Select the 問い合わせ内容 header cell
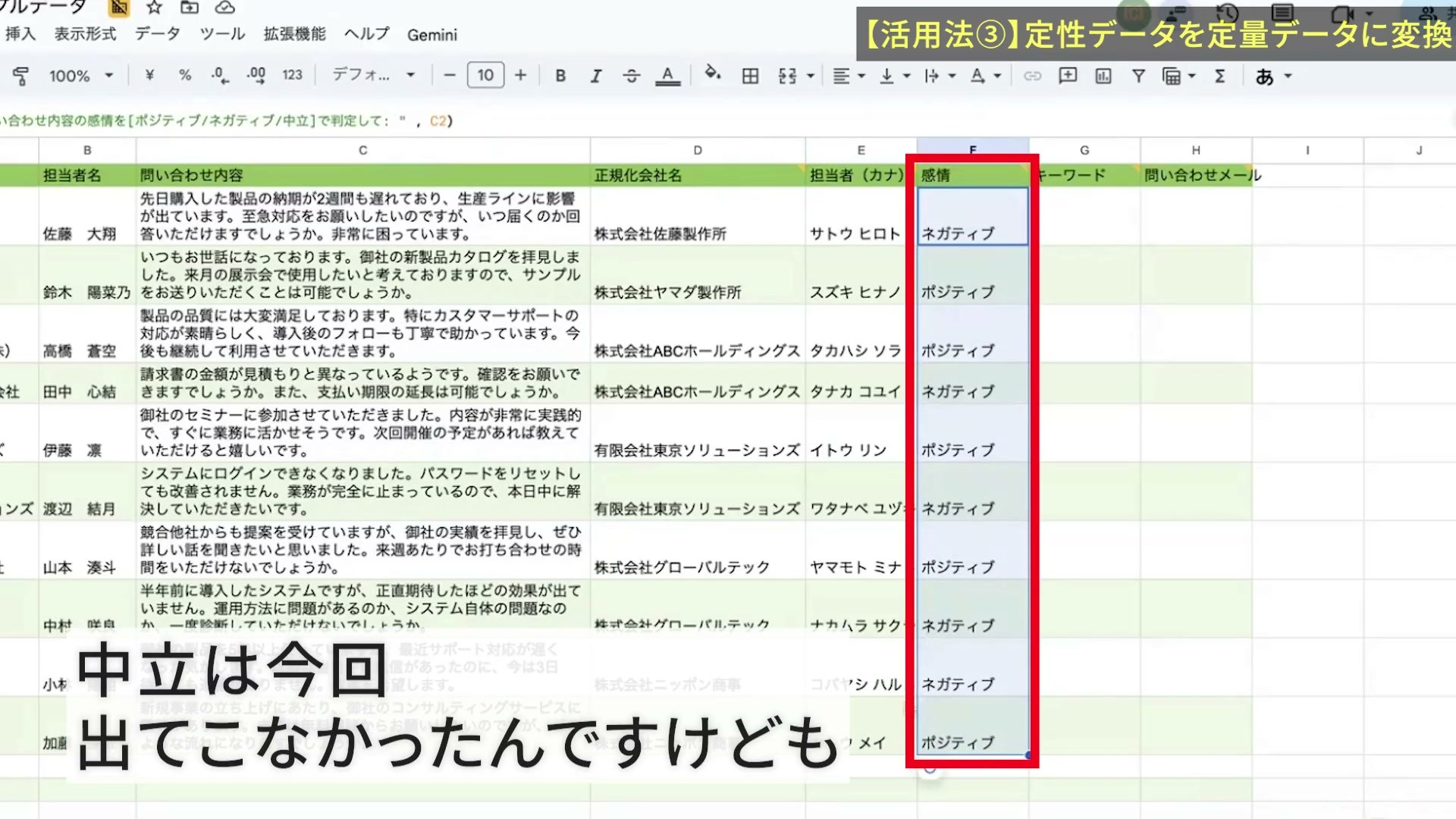The height and width of the screenshot is (819, 1456). coord(363,175)
